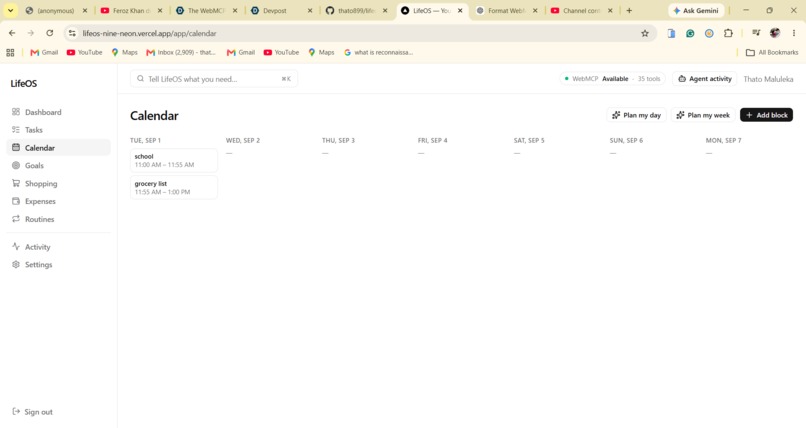
Task: Open the first Gmail bookmark
Action: (x=44, y=52)
